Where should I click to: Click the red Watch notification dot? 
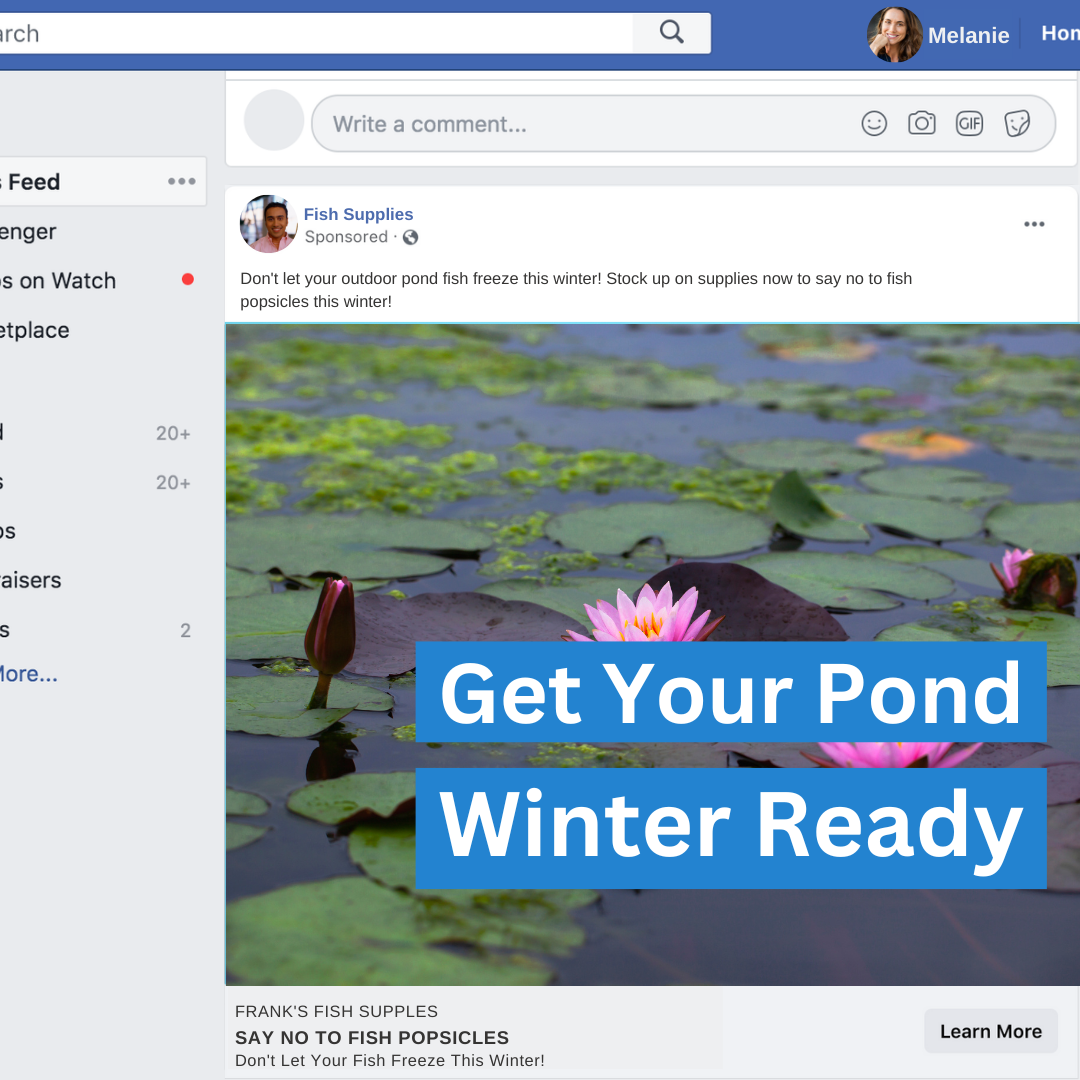(187, 279)
